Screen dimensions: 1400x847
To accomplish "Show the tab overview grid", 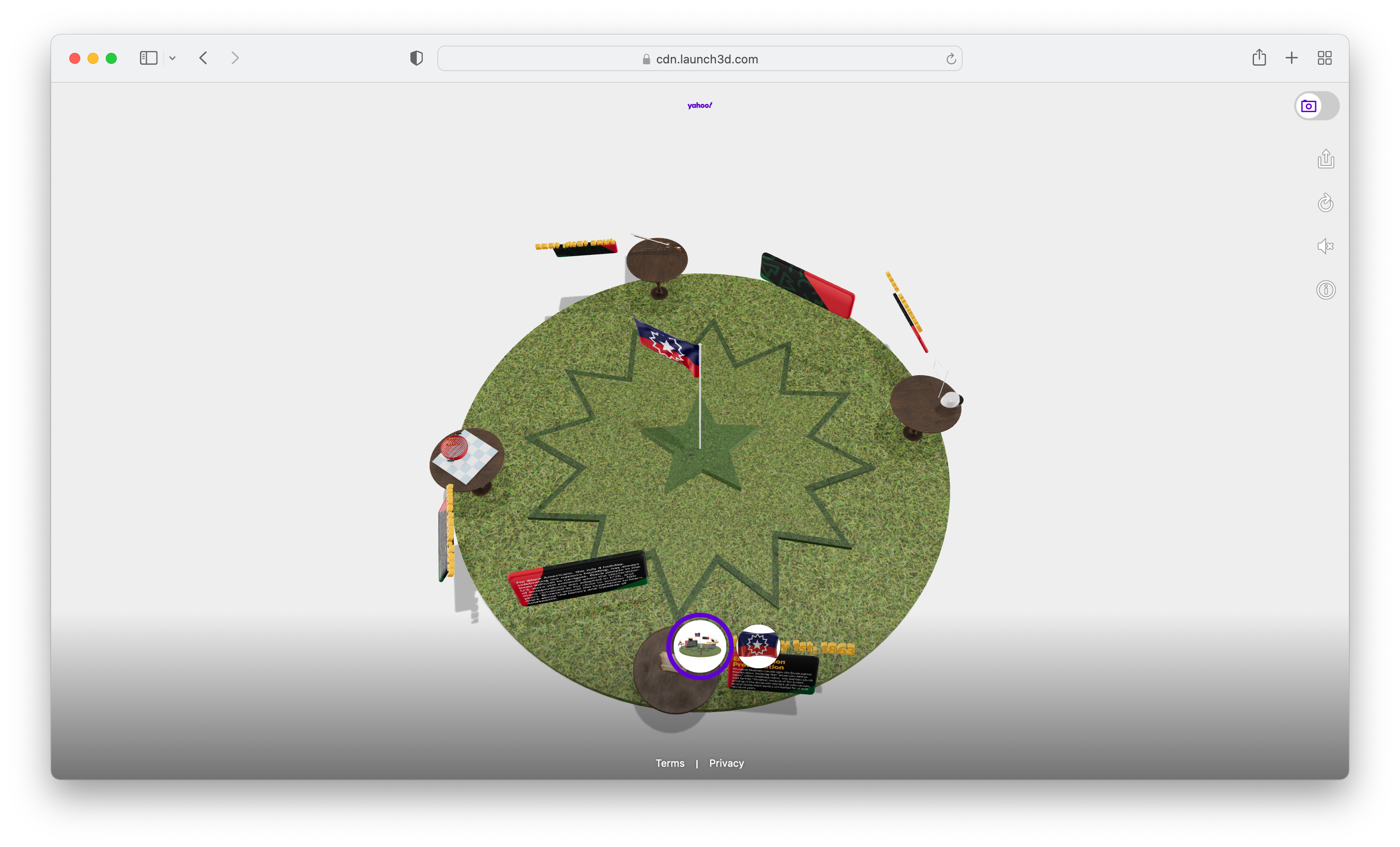I will [x=1324, y=58].
